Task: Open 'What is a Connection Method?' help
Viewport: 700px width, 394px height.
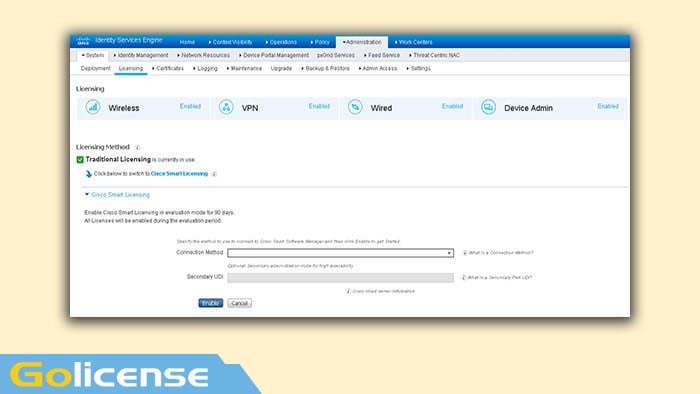Action: click(x=501, y=253)
